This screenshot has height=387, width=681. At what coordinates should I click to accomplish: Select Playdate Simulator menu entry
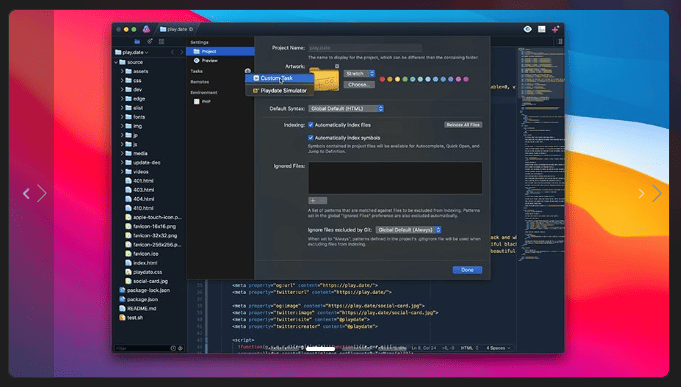[280, 90]
